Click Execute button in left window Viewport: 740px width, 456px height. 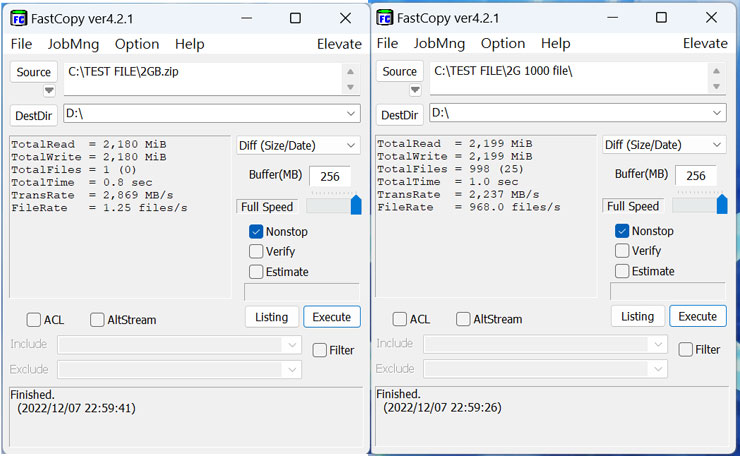click(332, 317)
